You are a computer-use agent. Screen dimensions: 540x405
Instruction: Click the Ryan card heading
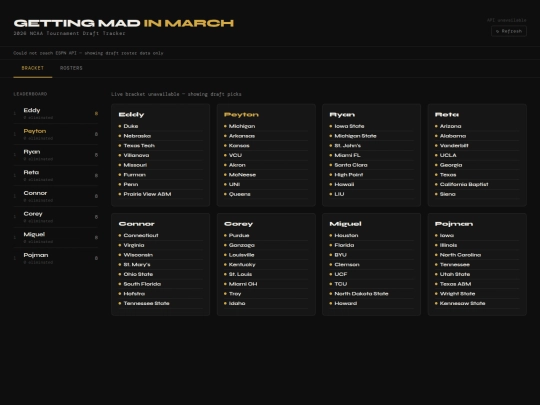point(342,115)
